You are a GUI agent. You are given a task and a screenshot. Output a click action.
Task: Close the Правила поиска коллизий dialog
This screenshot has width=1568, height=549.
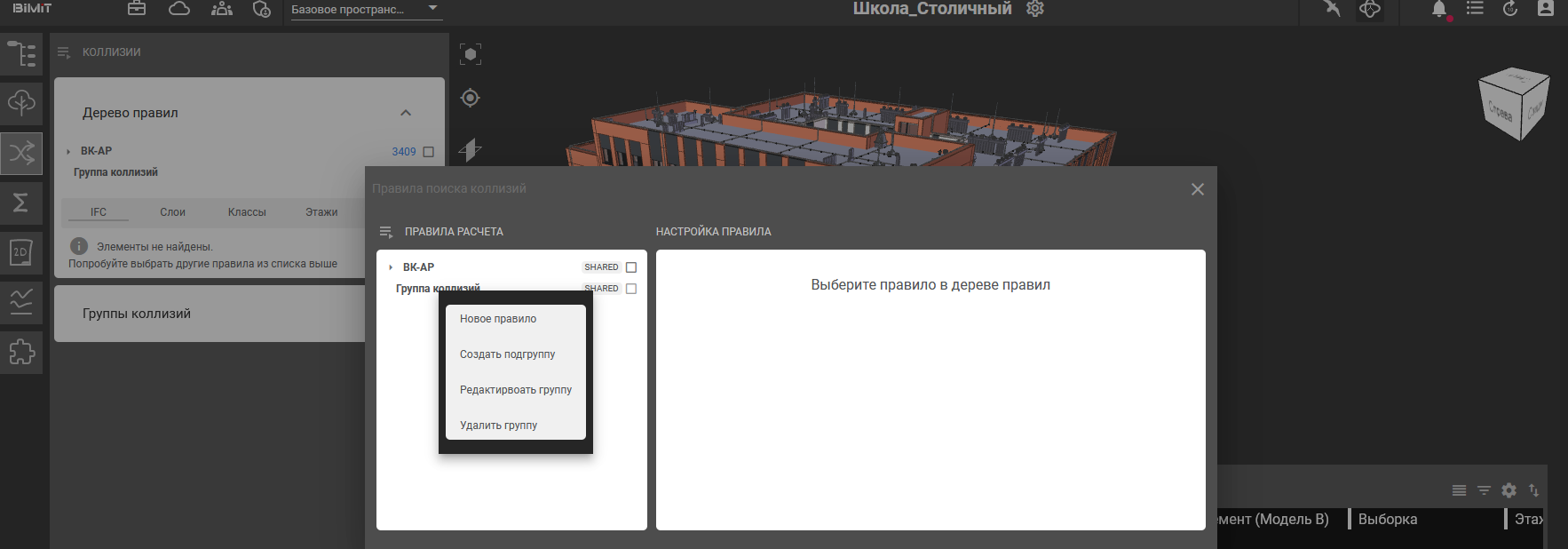[x=1198, y=189]
